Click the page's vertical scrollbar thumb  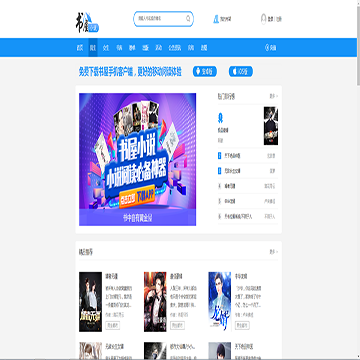[358, 43]
